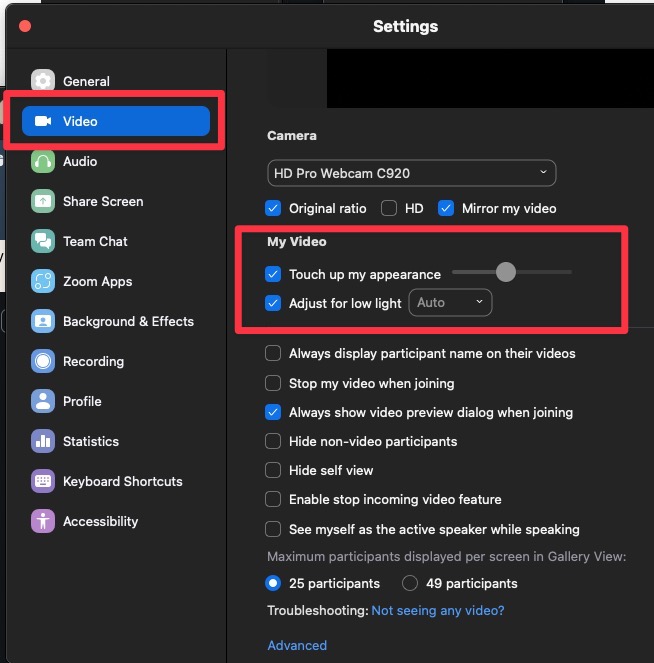Open Accessibility settings label
Viewport: 654px width, 663px height.
click(x=101, y=521)
